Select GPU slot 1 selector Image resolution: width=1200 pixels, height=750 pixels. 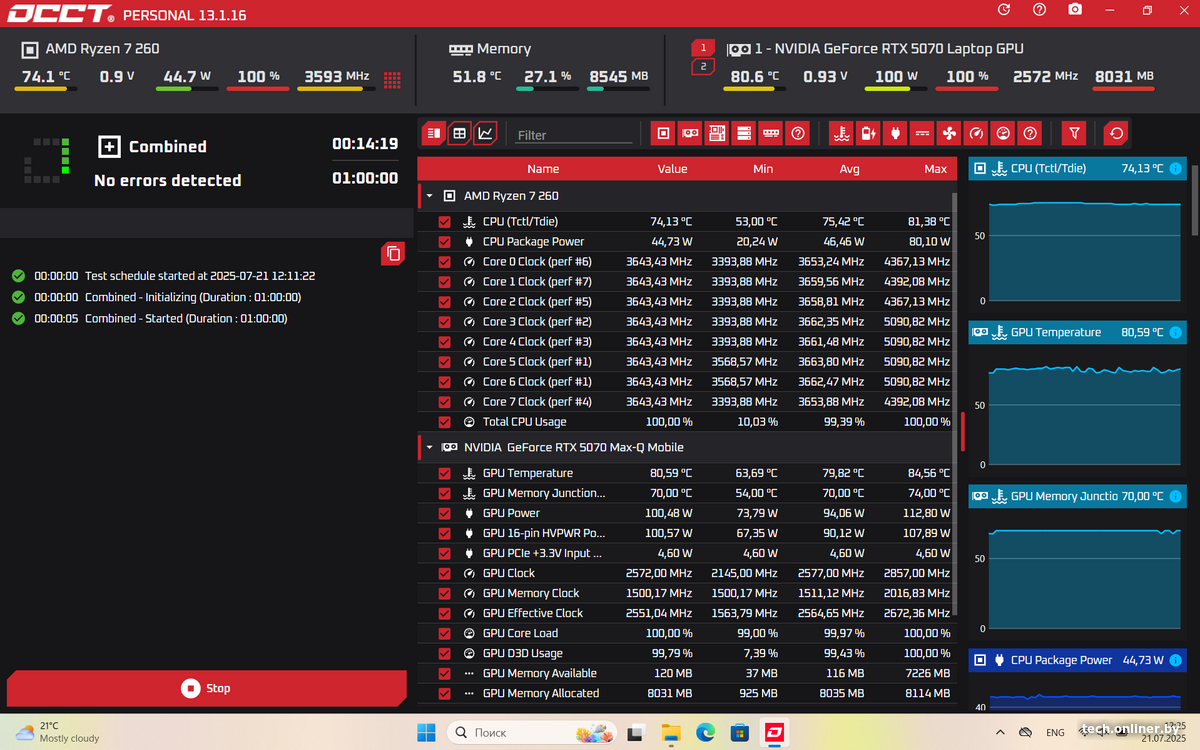pos(703,48)
